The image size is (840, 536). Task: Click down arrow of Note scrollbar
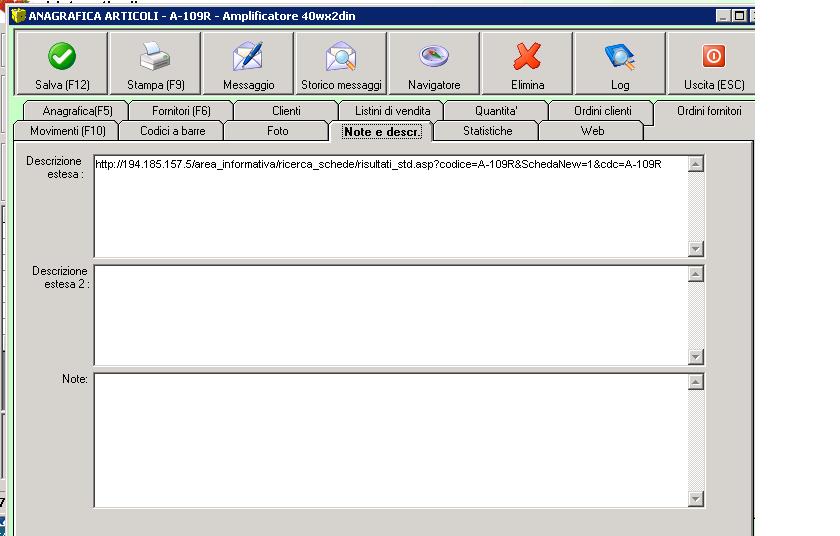pyautogui.click(x=695, y=499)
